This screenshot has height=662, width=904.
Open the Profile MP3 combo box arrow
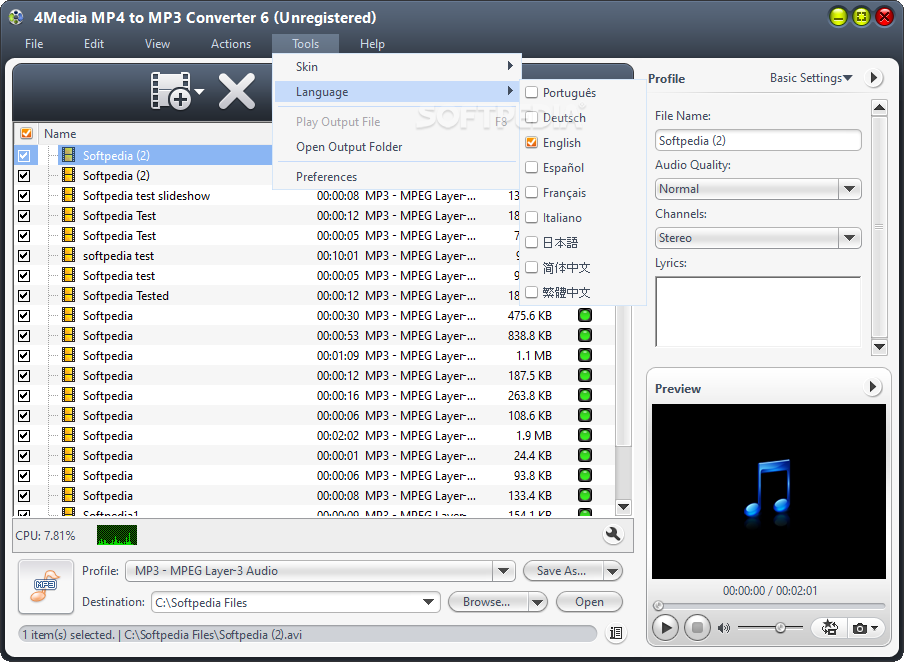503,571
